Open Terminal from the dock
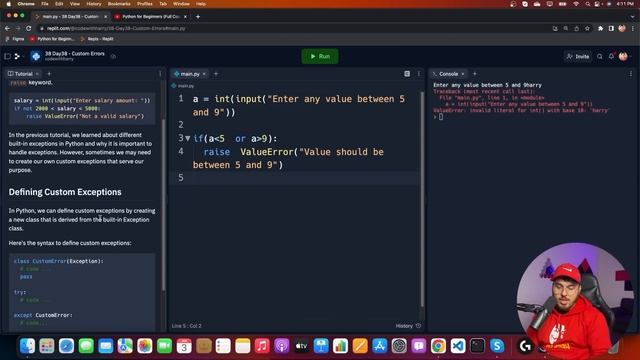Viewport: 640px width, 360px height. [477, 346]
